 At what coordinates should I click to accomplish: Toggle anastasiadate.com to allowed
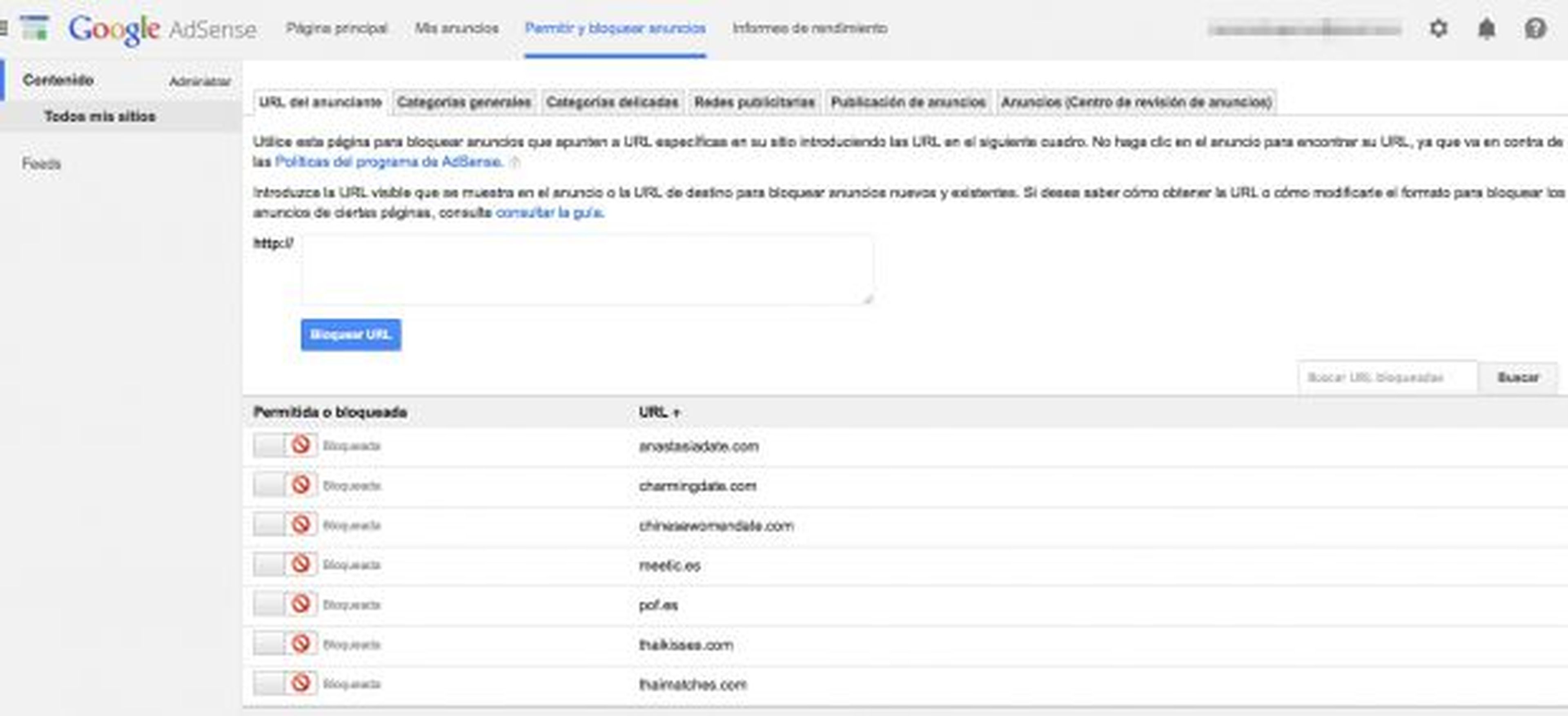(269, 445)
